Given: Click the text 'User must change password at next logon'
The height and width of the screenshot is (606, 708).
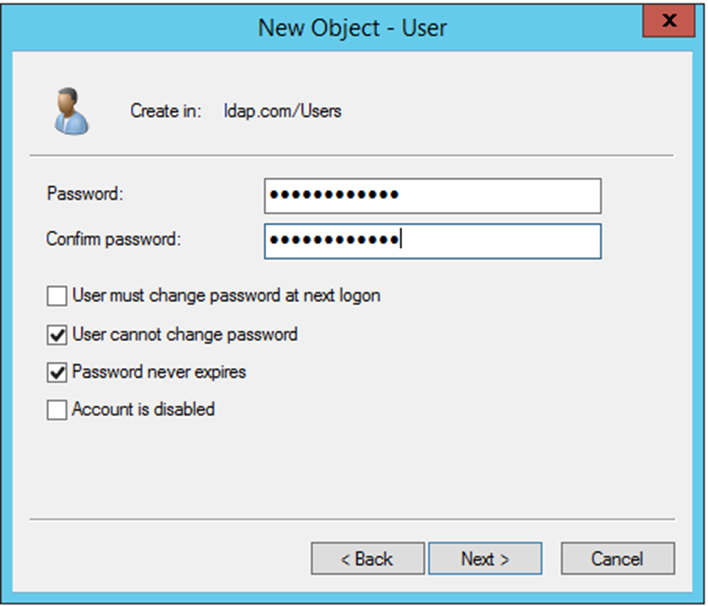Looking at the screenshot, I should 226,296.
